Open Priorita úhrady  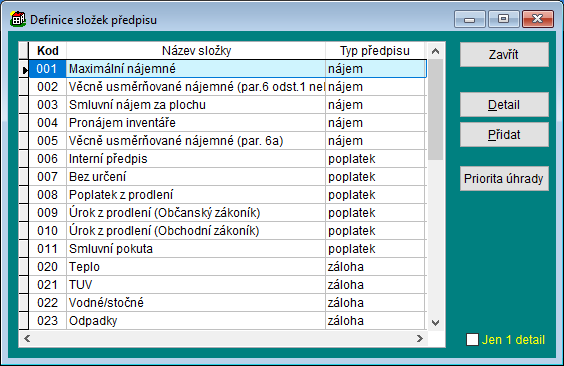[x=504, y=178]
